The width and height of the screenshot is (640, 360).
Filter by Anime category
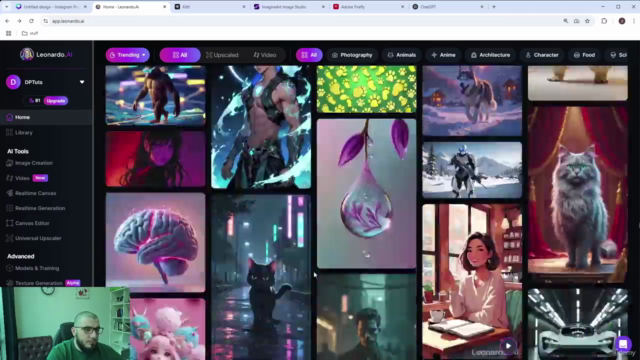(443, 55)
